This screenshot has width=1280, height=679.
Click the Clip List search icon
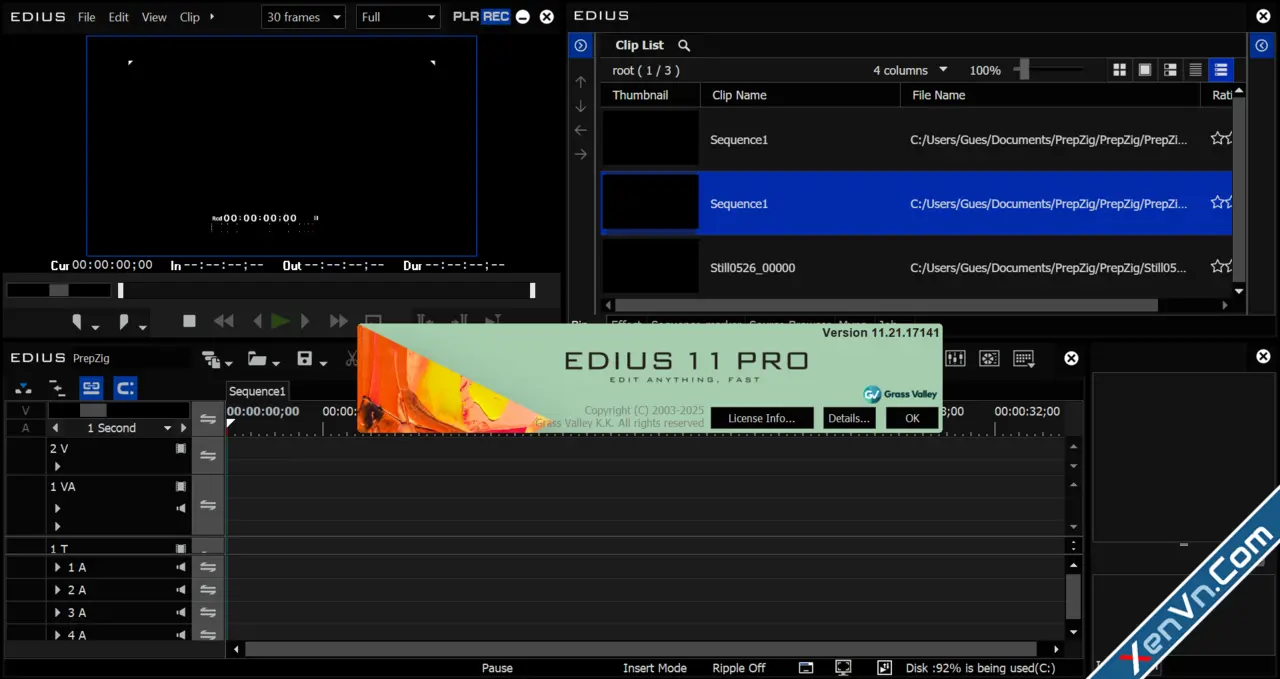[x=684, y=45]
